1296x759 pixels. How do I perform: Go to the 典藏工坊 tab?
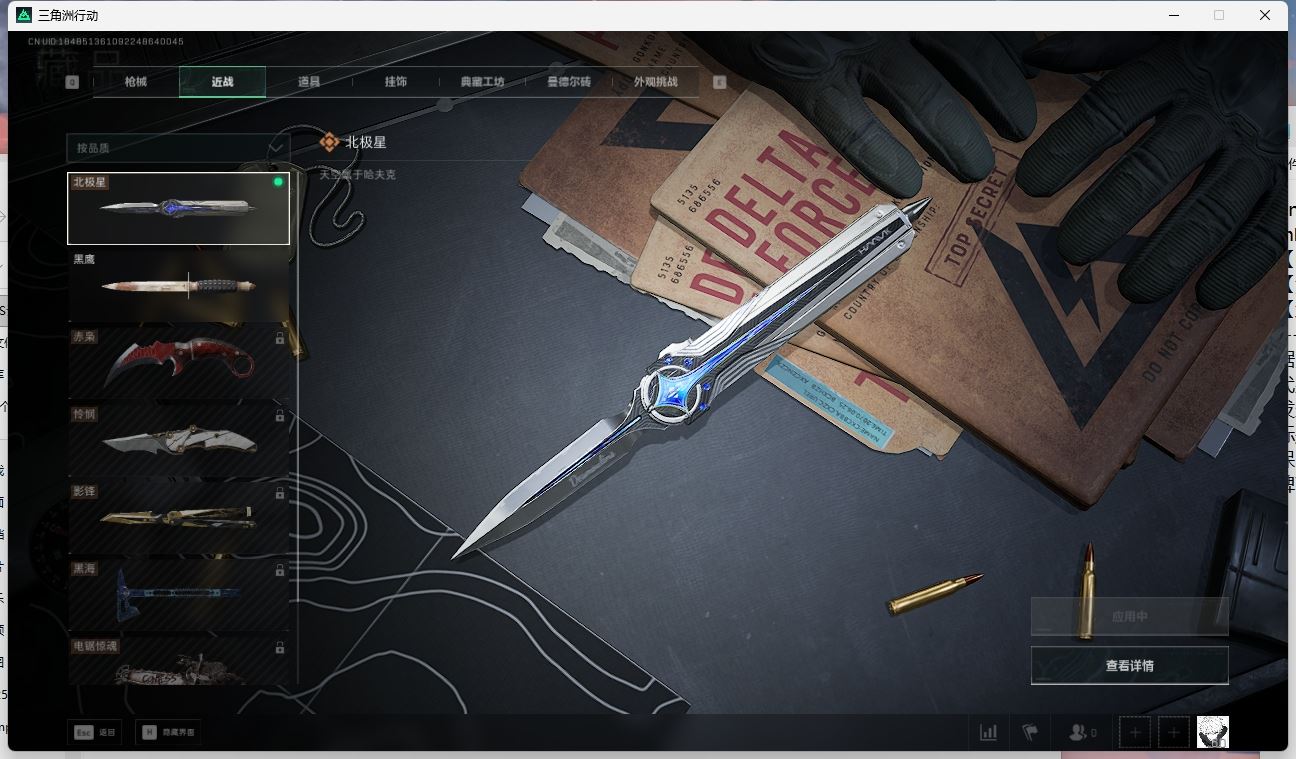point(482,82)
